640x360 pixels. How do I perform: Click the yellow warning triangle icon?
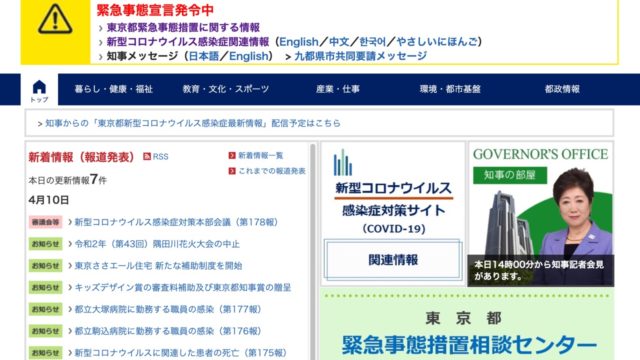[x=55, y=19]
